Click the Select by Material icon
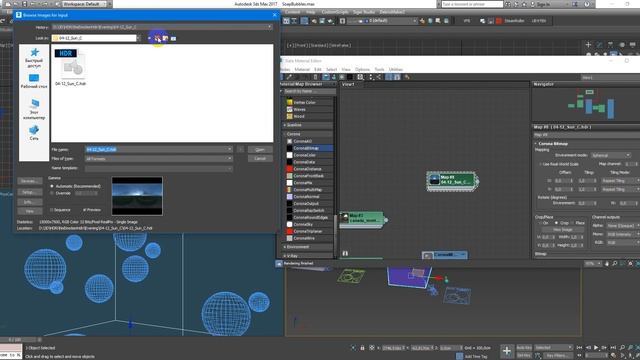 tap(407, 77)
